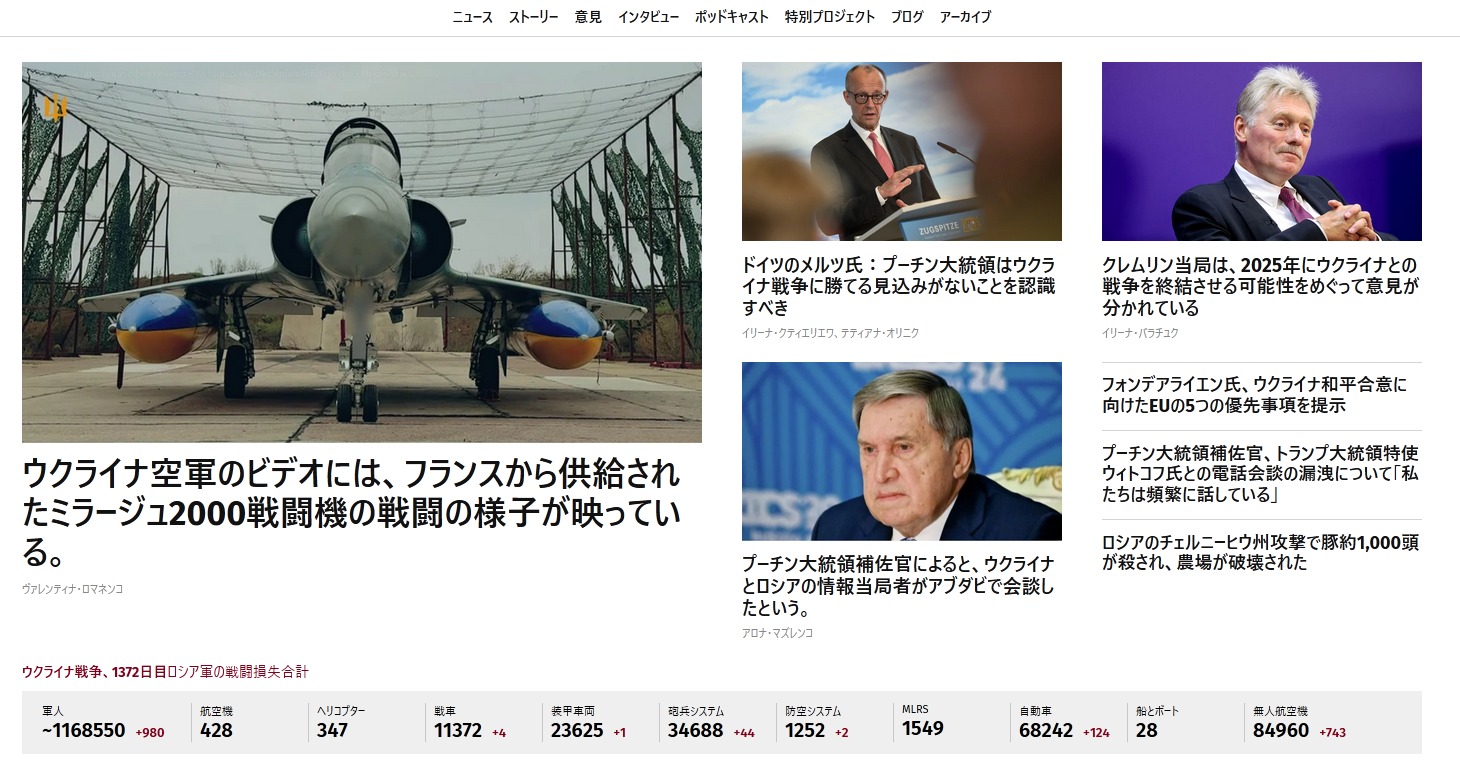
Task: Switch to ポッドキャスト section
Action: click(x=732, y=17)
